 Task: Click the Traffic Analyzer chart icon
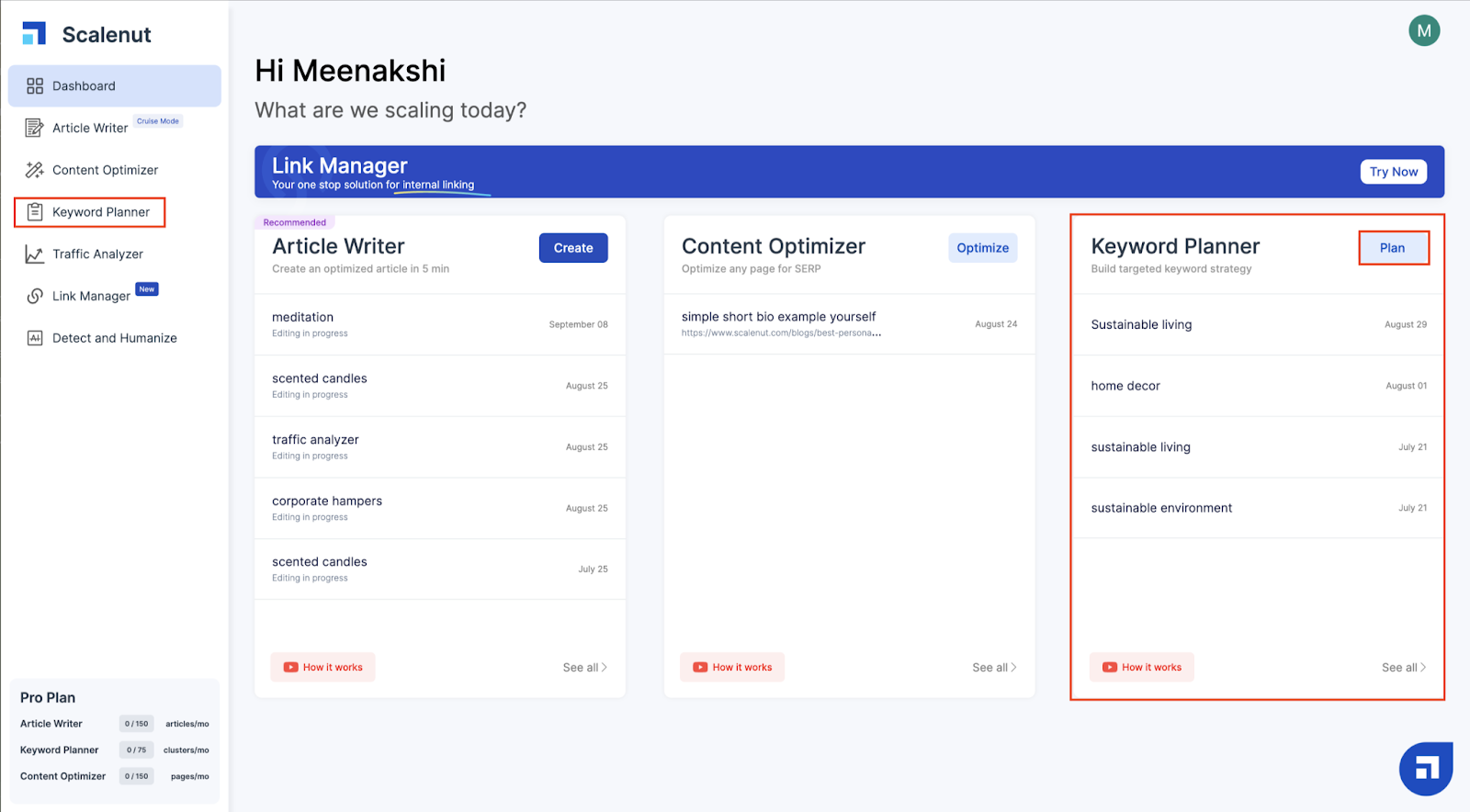pyautogui.click(x=35, y=254)
